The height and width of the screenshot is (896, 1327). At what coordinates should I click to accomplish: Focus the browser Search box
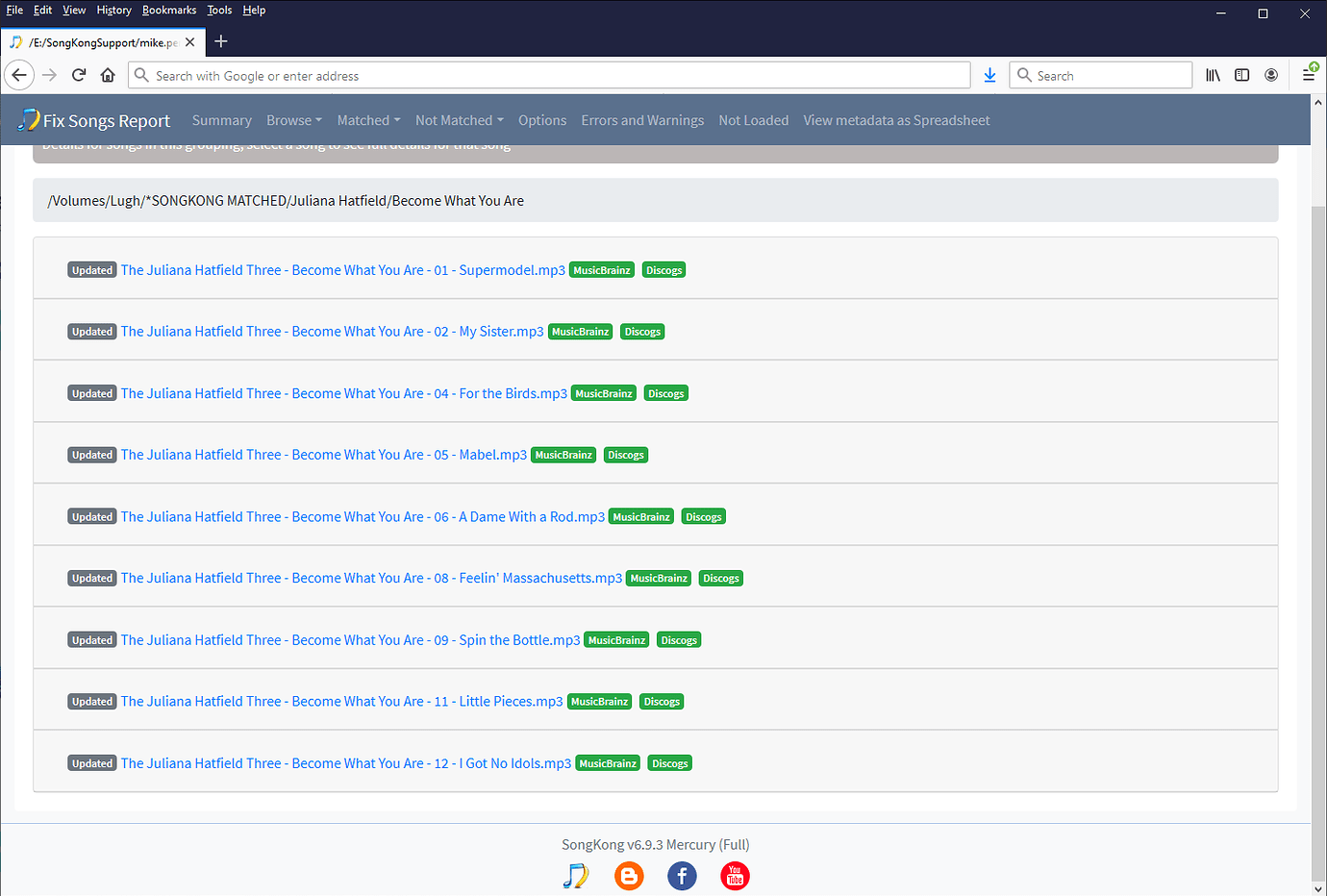pyautogui.click(x=1100, y=75)
